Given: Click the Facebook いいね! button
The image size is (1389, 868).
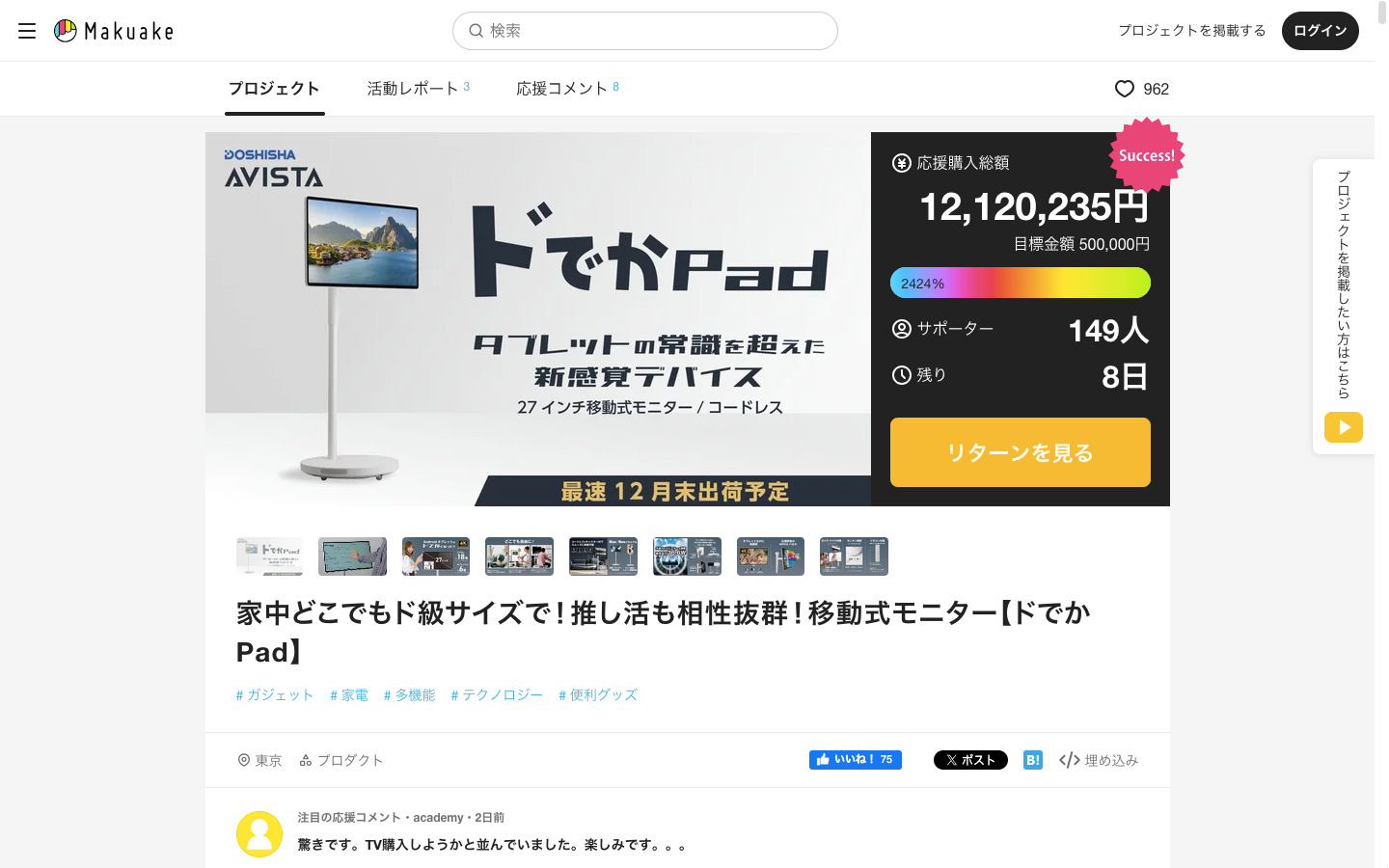Looking at the screenshot, I should pyautogui.click(x=855, y=760).
